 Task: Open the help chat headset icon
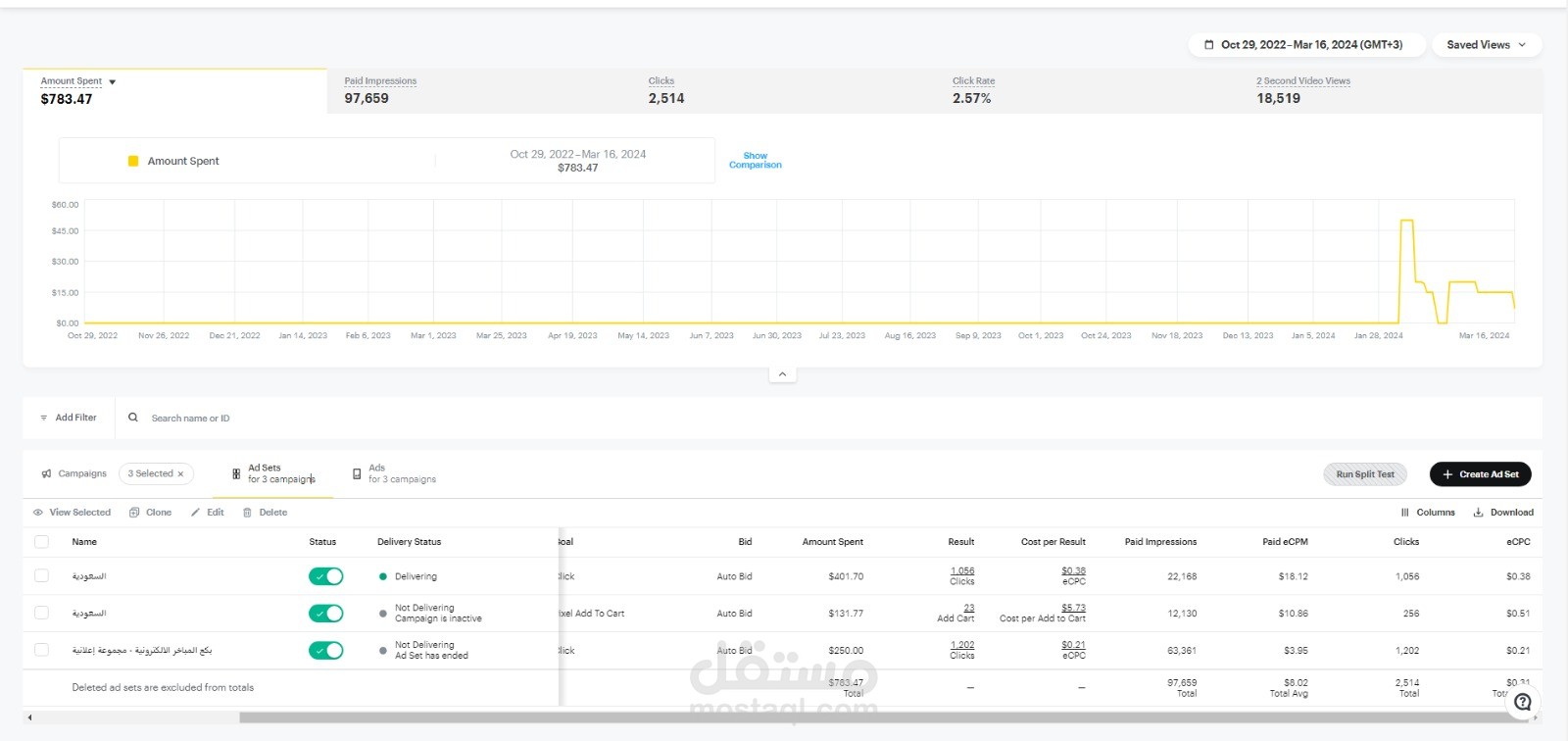click(x=1522, y=702)
